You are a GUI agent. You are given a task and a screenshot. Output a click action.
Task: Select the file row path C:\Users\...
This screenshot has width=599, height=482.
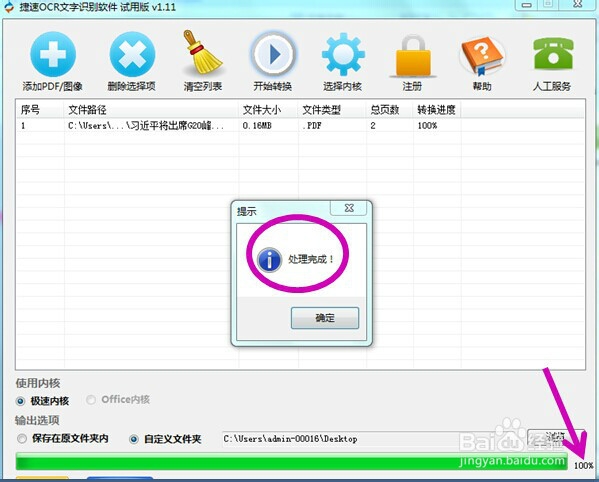point(146,126)
